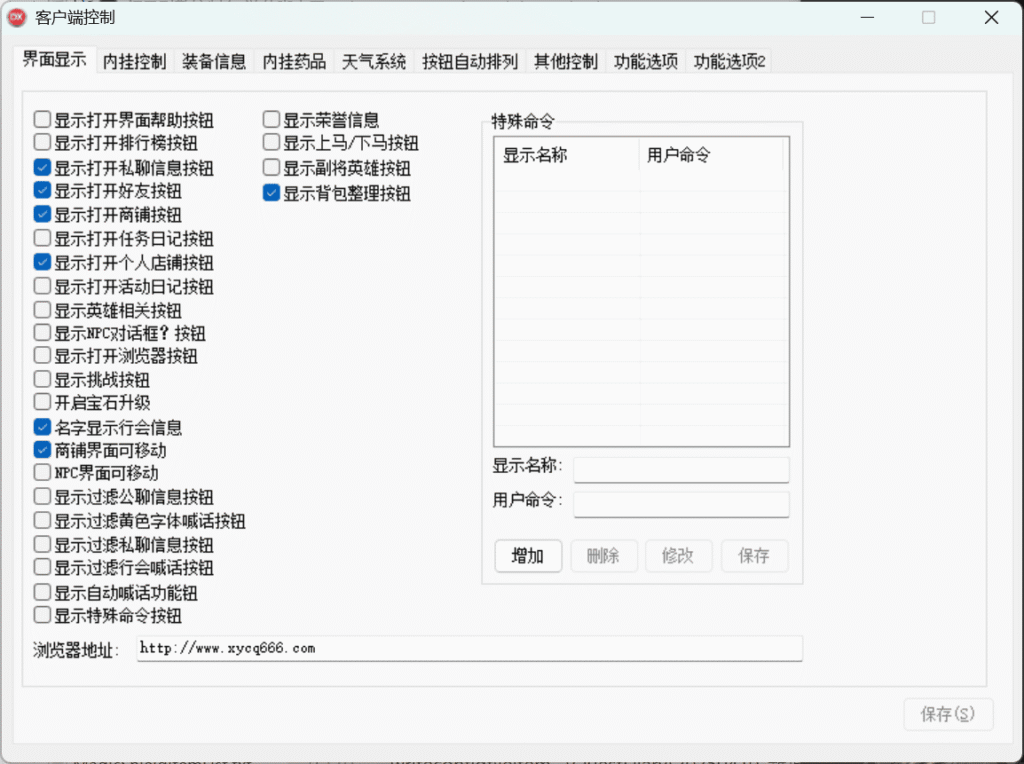Open the 装备信息 tab
Viewport: 1024px width, 764px height.
coord(214,61)
